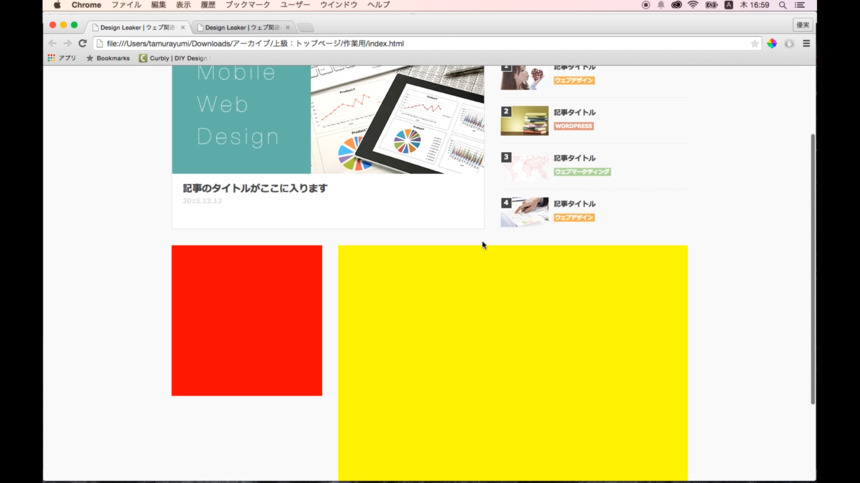
Task: Open the Chrome hamburger menu
Action: tap(806, 43)
